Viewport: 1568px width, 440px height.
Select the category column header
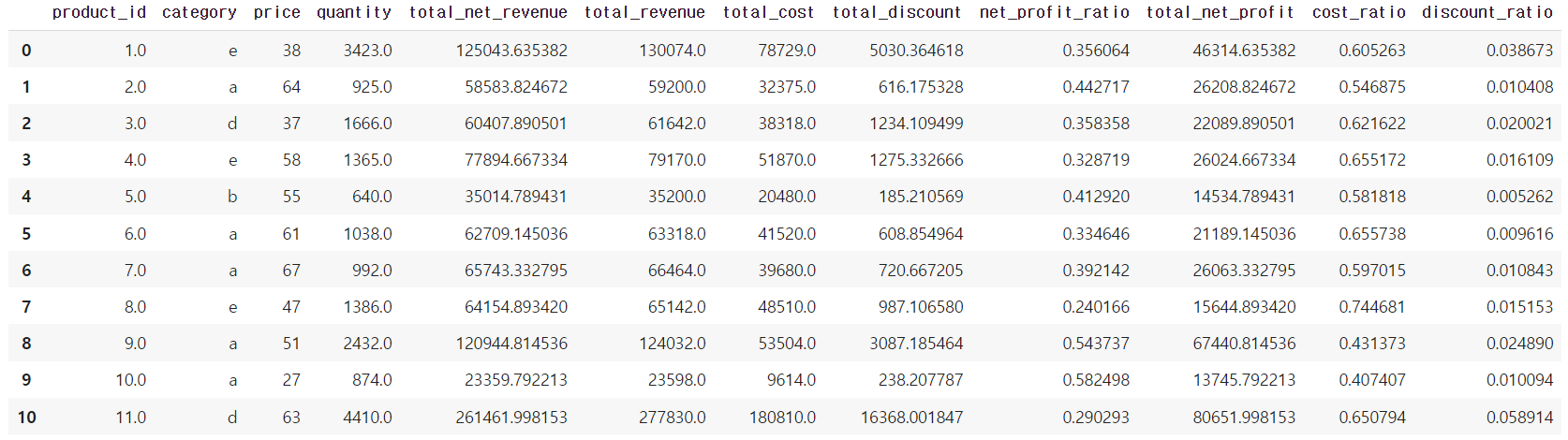[x=200, y=13]
